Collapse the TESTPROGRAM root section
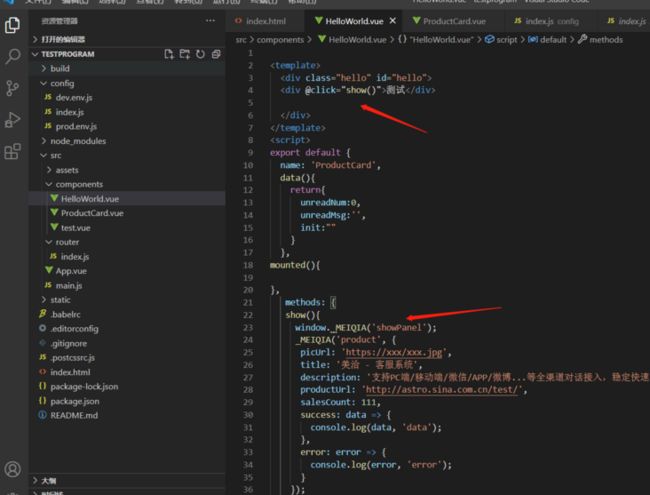The width and height of the screenshot is (650, 495). point(68,54)
